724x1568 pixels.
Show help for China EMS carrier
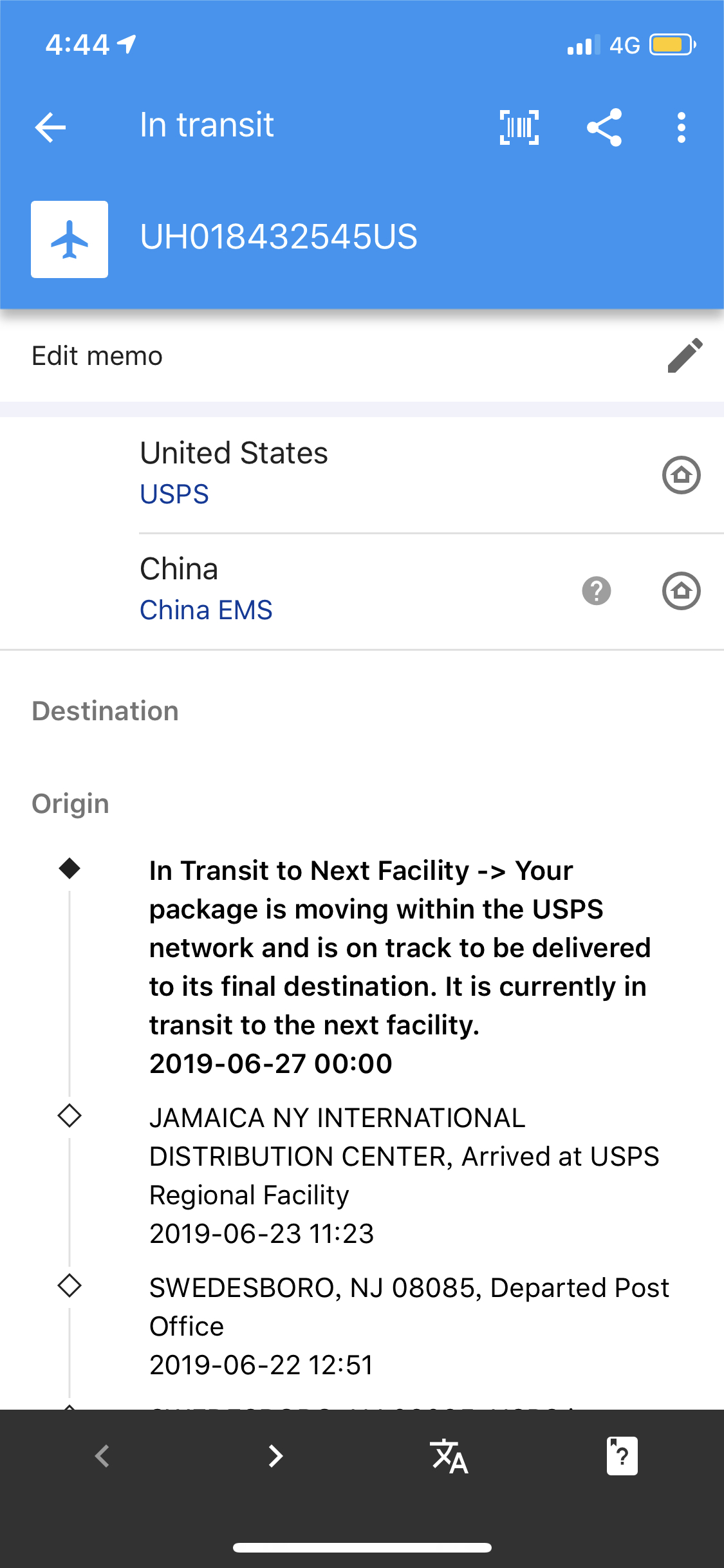click(597, 591)
